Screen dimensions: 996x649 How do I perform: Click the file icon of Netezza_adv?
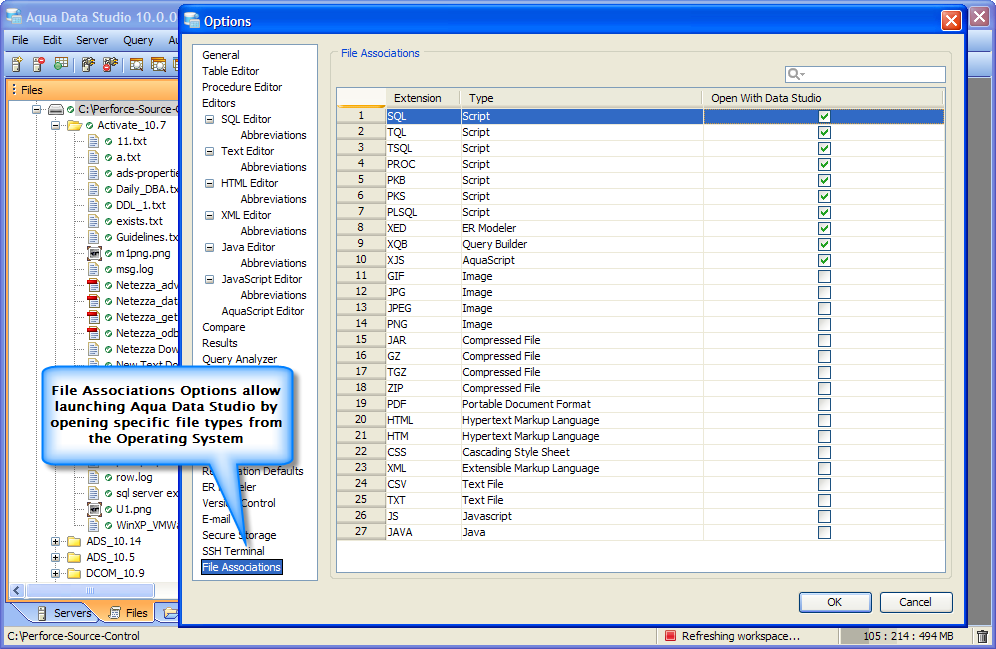pyautogui.click(x=93, y=285)
